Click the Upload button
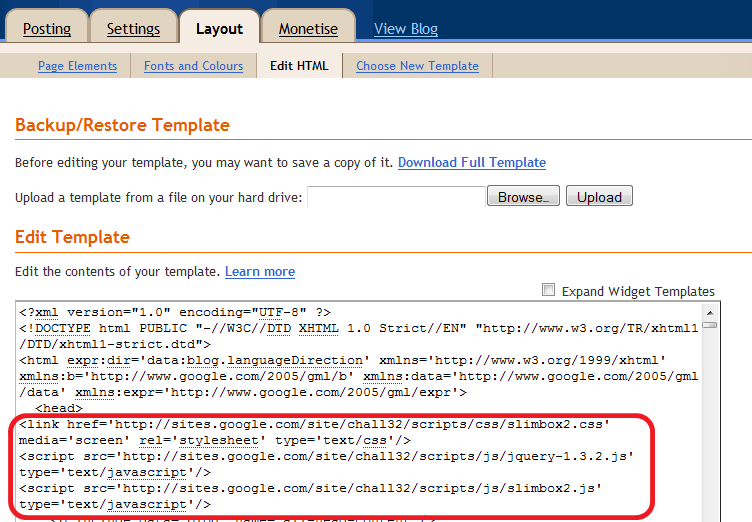 pyautogui.click(x=599, y=196)
